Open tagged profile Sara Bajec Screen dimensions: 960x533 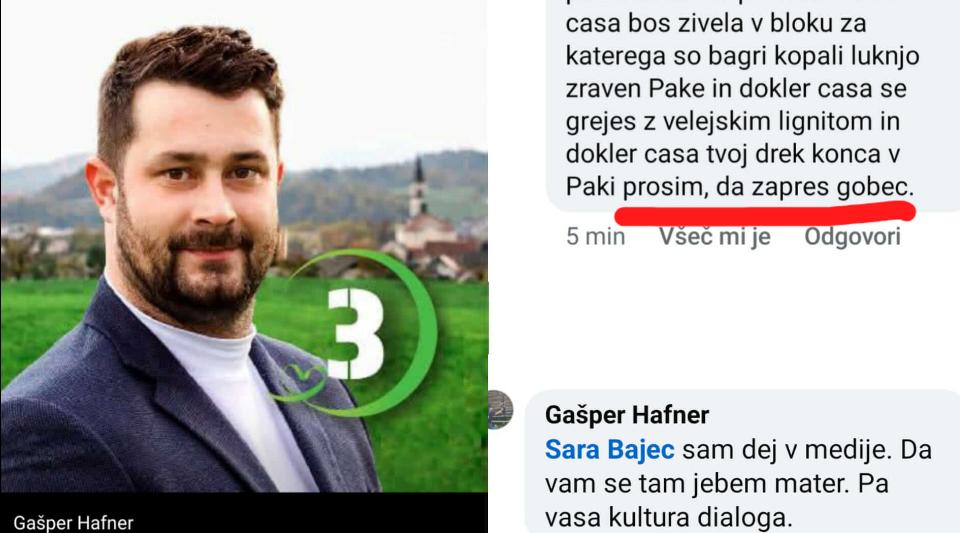(610, 450)
